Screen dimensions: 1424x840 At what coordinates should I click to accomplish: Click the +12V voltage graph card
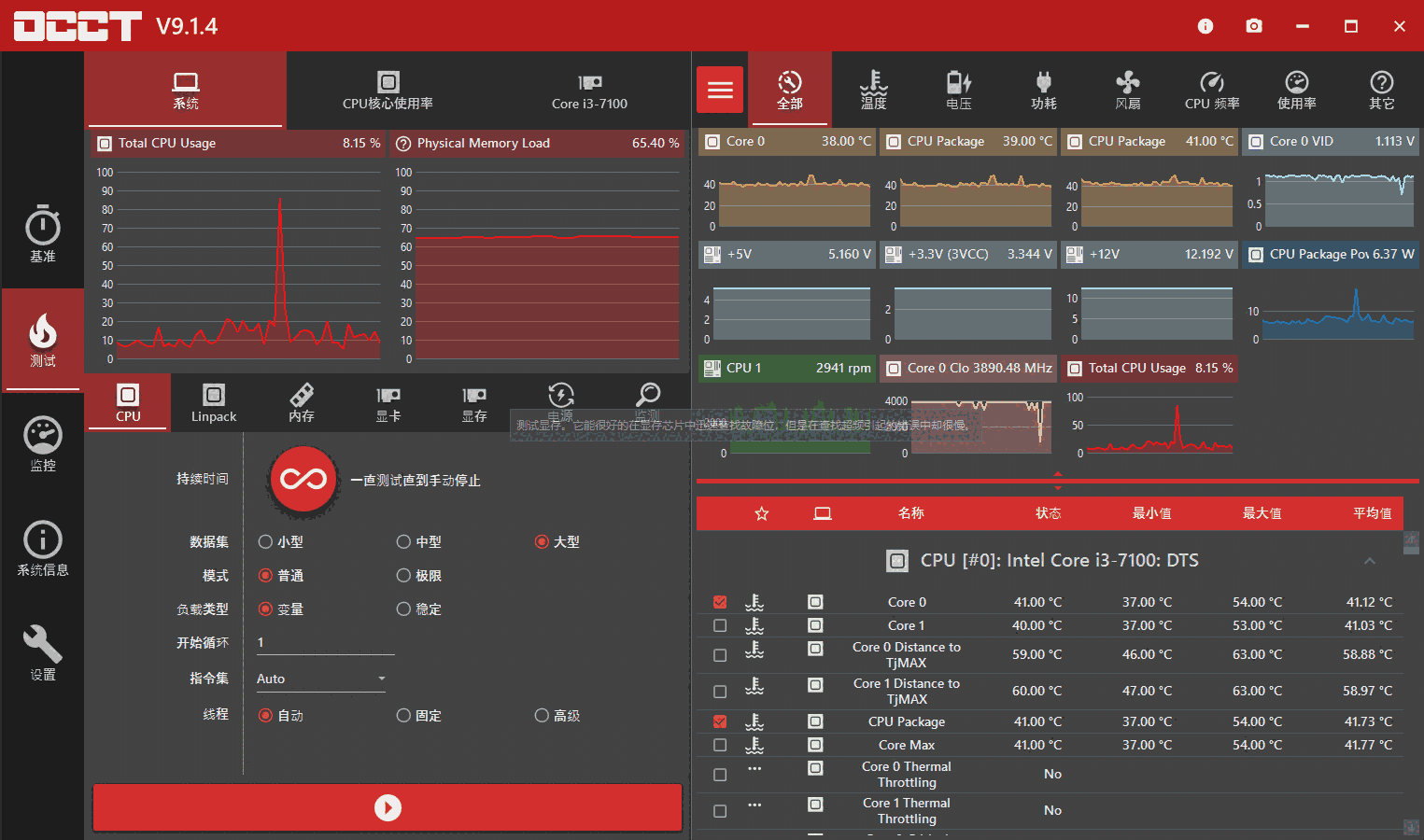click(1149, 294)
